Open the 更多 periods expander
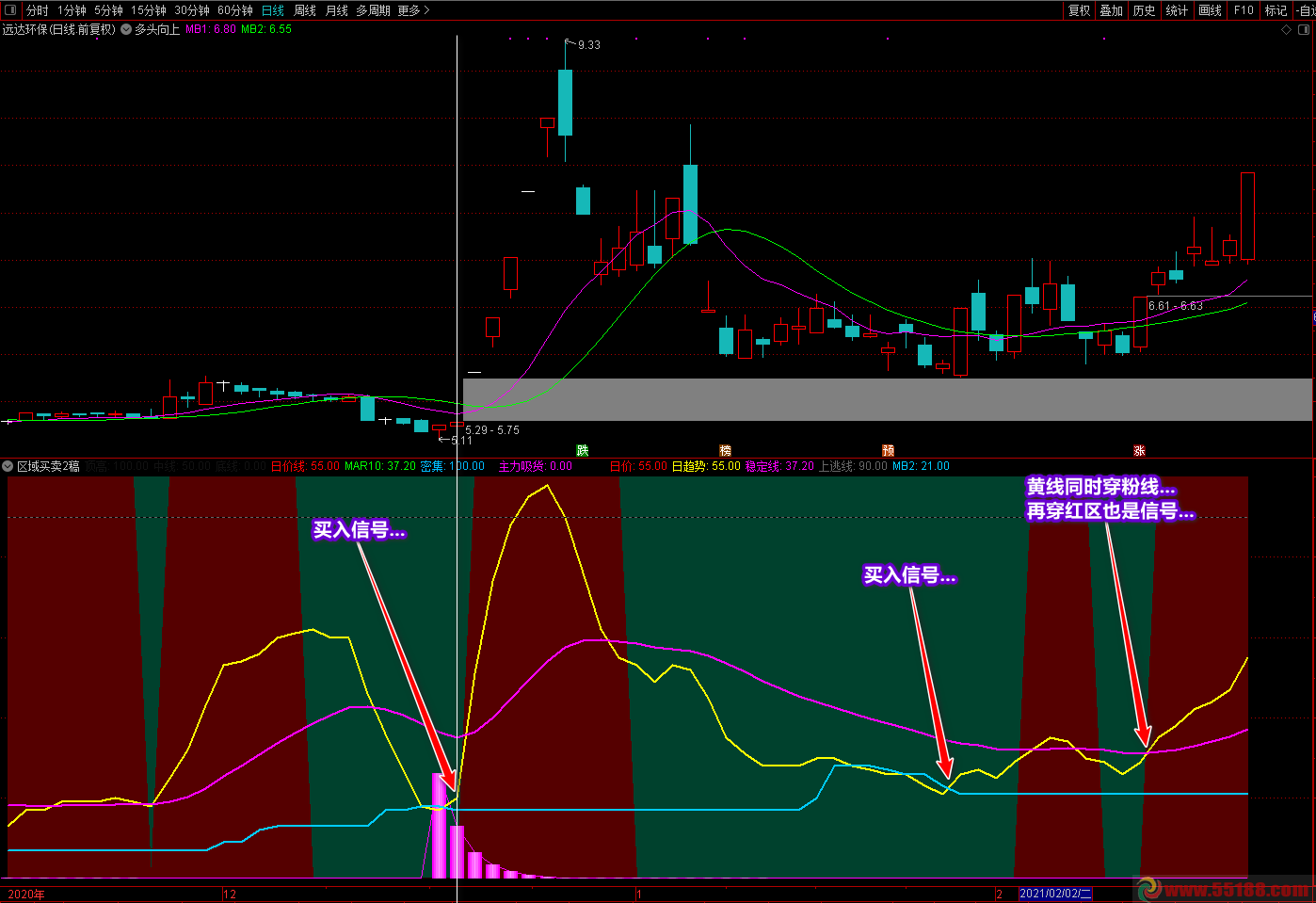Viewport: 1316px width, 903px height. (413, 10)
